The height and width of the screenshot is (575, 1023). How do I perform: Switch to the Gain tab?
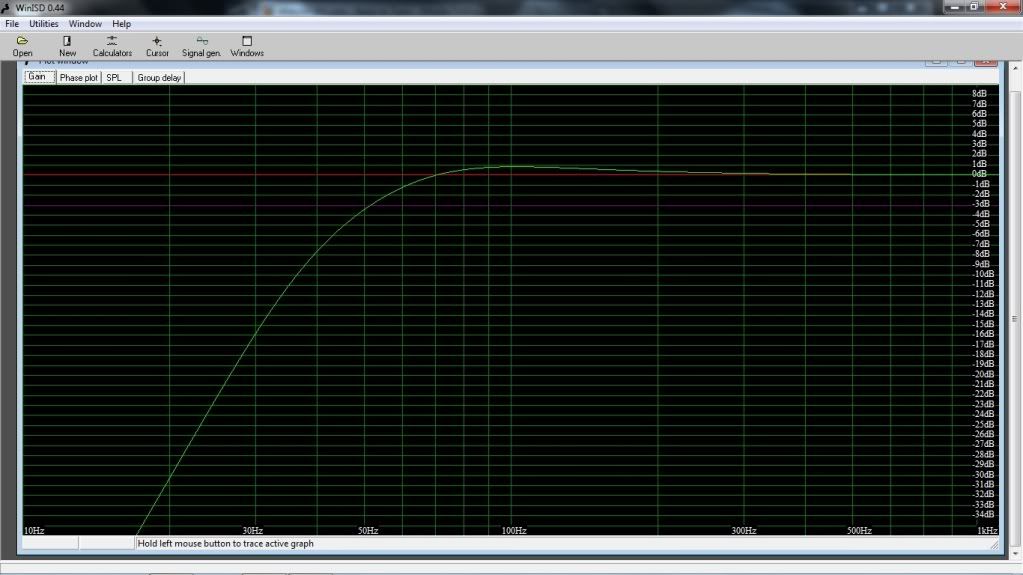37,77
